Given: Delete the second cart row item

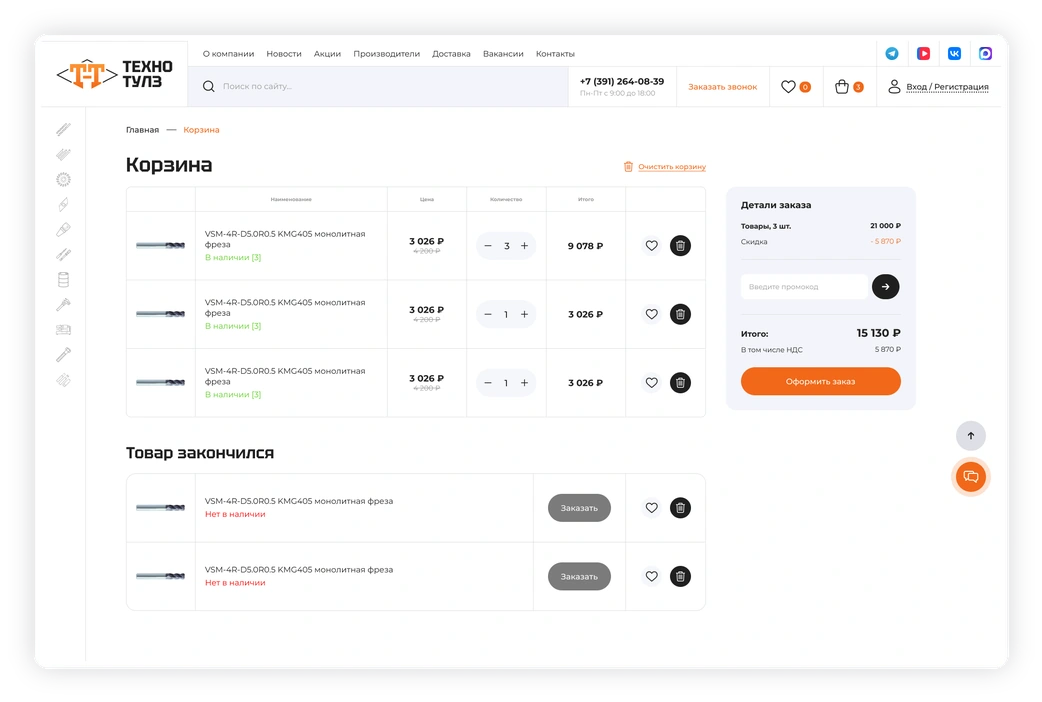Looking at the screenshot, I should [680, 314].
